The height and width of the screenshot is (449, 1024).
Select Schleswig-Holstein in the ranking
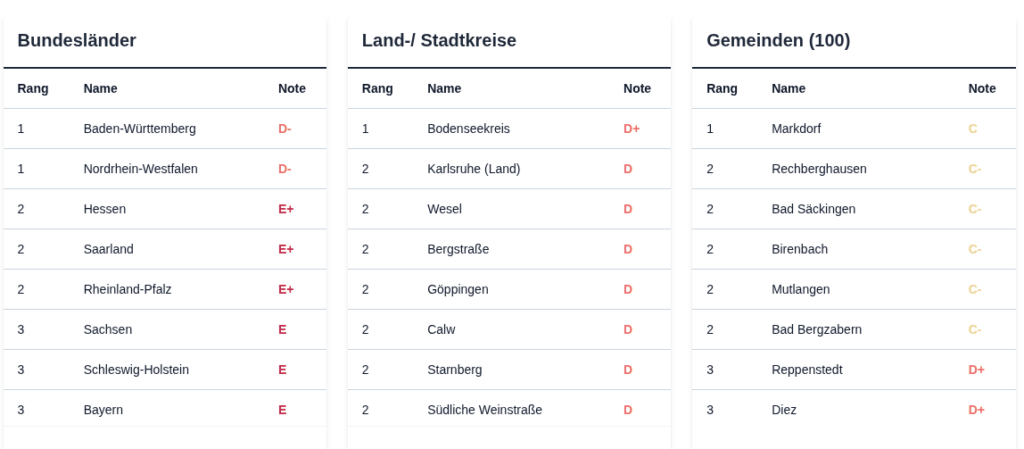pyautogui.click(x=136, y=369)
